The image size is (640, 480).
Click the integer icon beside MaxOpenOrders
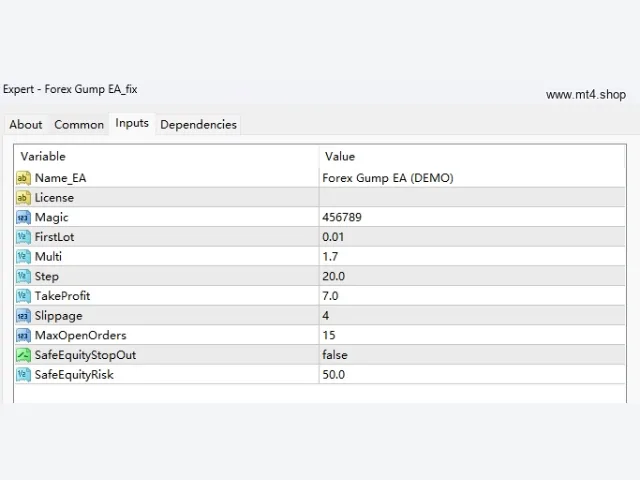click(23, 335)
